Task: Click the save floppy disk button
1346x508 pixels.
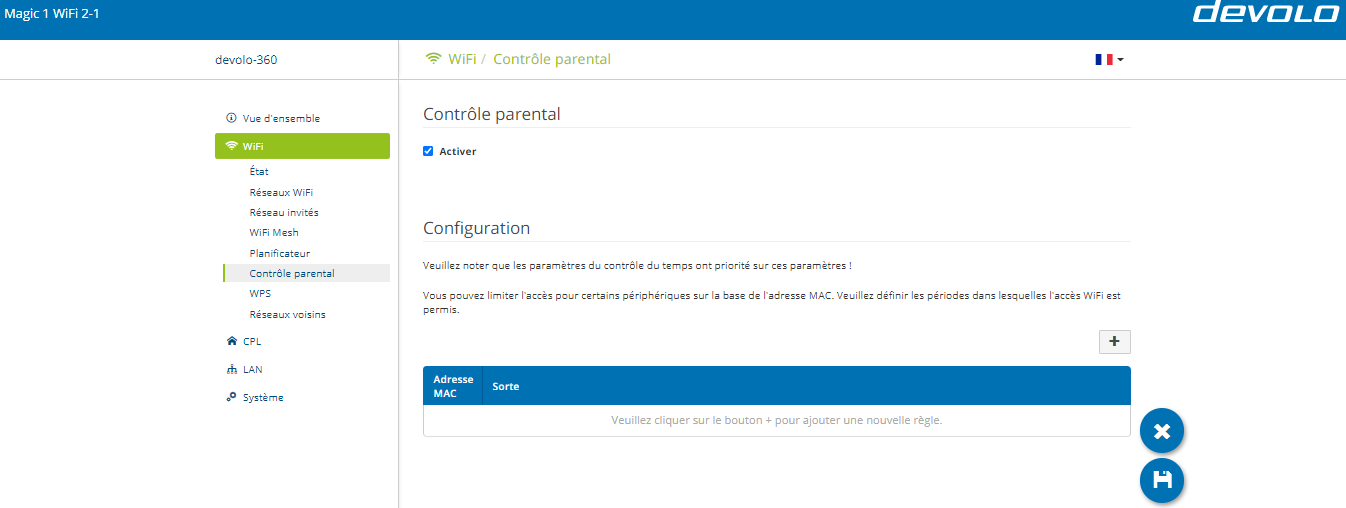Action: (x=1162, y=480)
